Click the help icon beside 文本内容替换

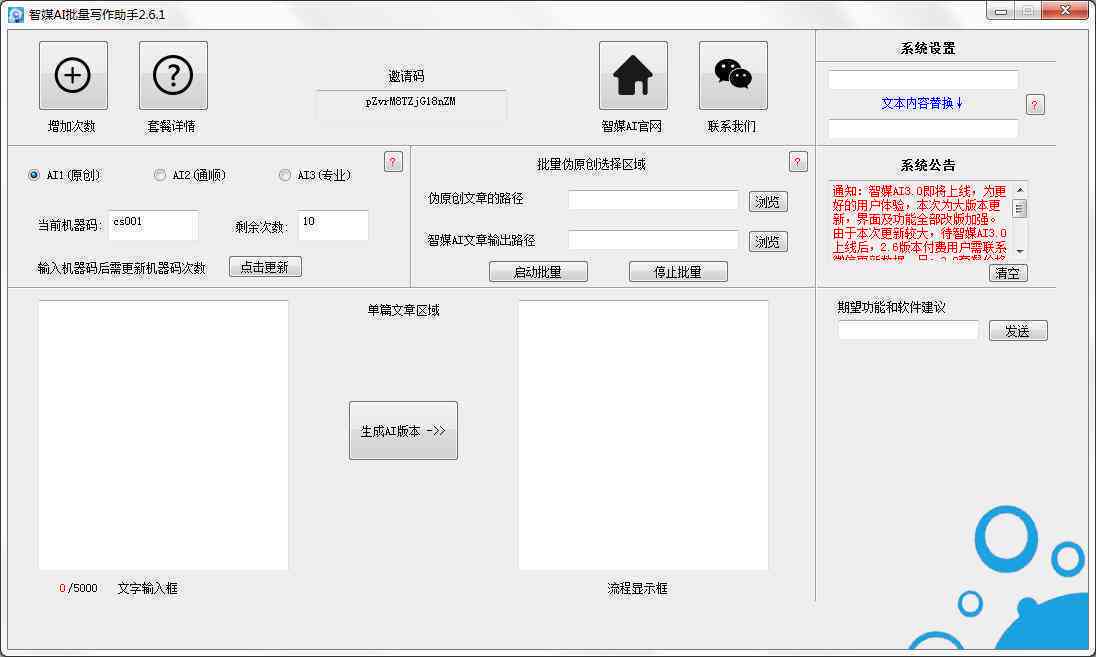coord(1035,104)
